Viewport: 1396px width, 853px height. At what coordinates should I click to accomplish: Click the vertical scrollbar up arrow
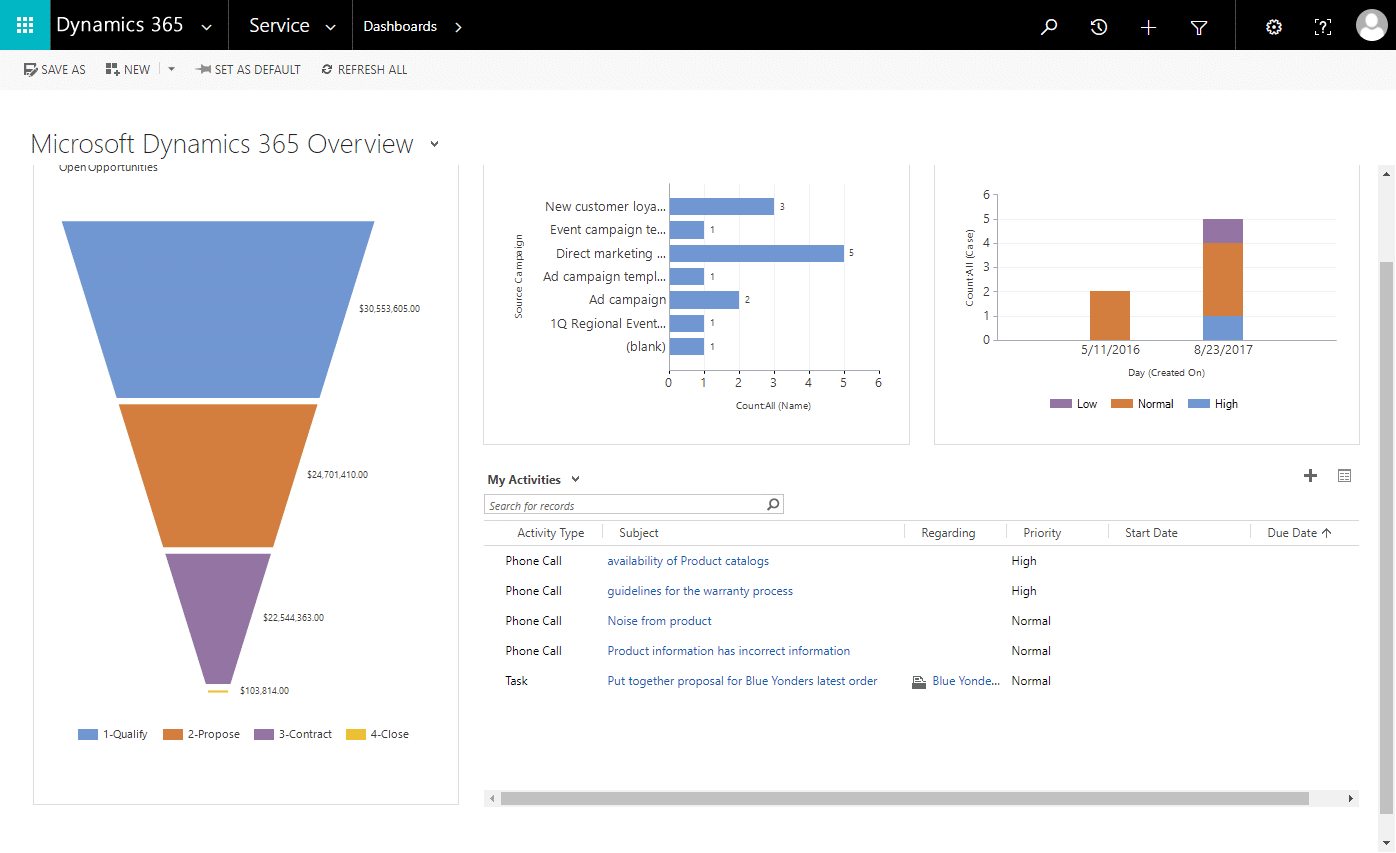(1385, 172)
